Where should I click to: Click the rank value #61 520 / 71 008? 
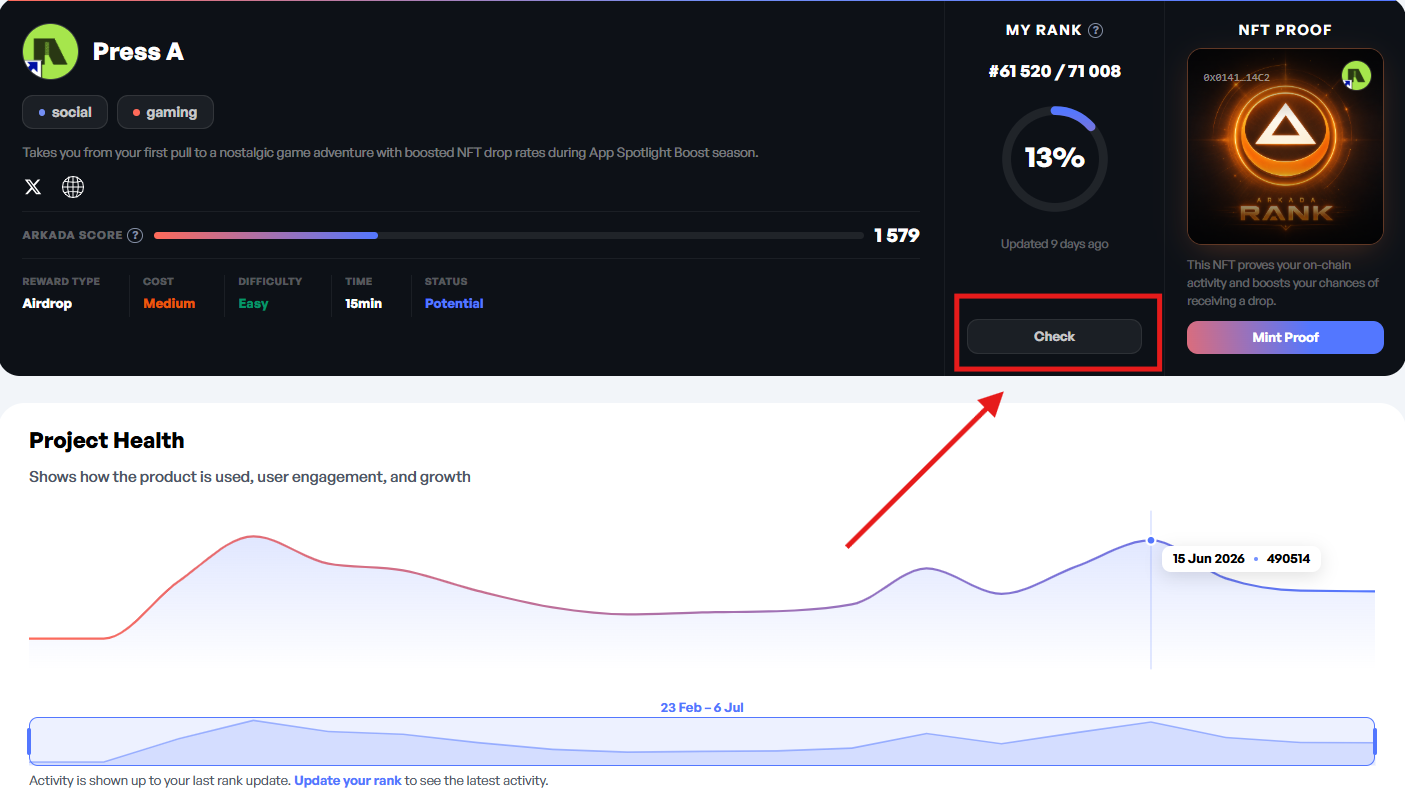1055,71
